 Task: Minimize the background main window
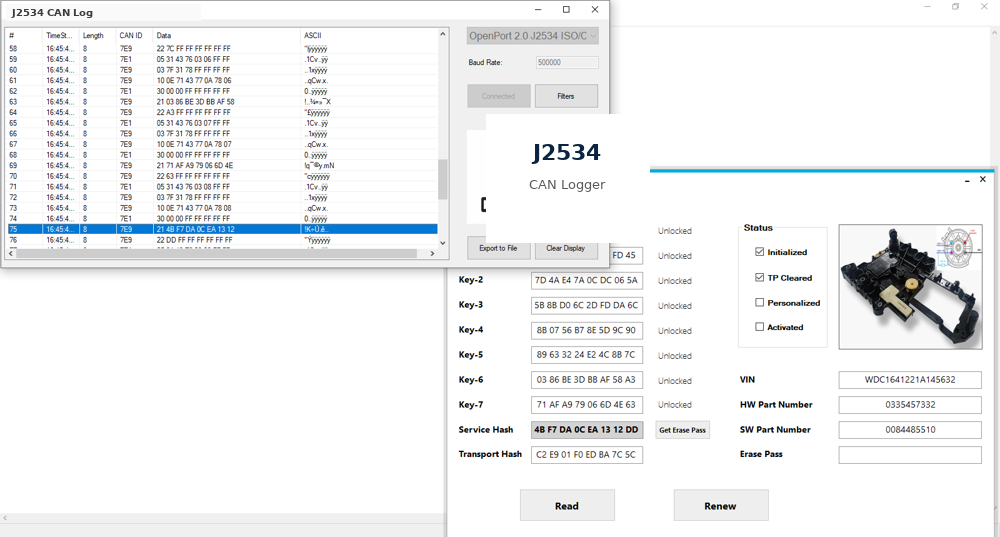click(x=927, y=6)
